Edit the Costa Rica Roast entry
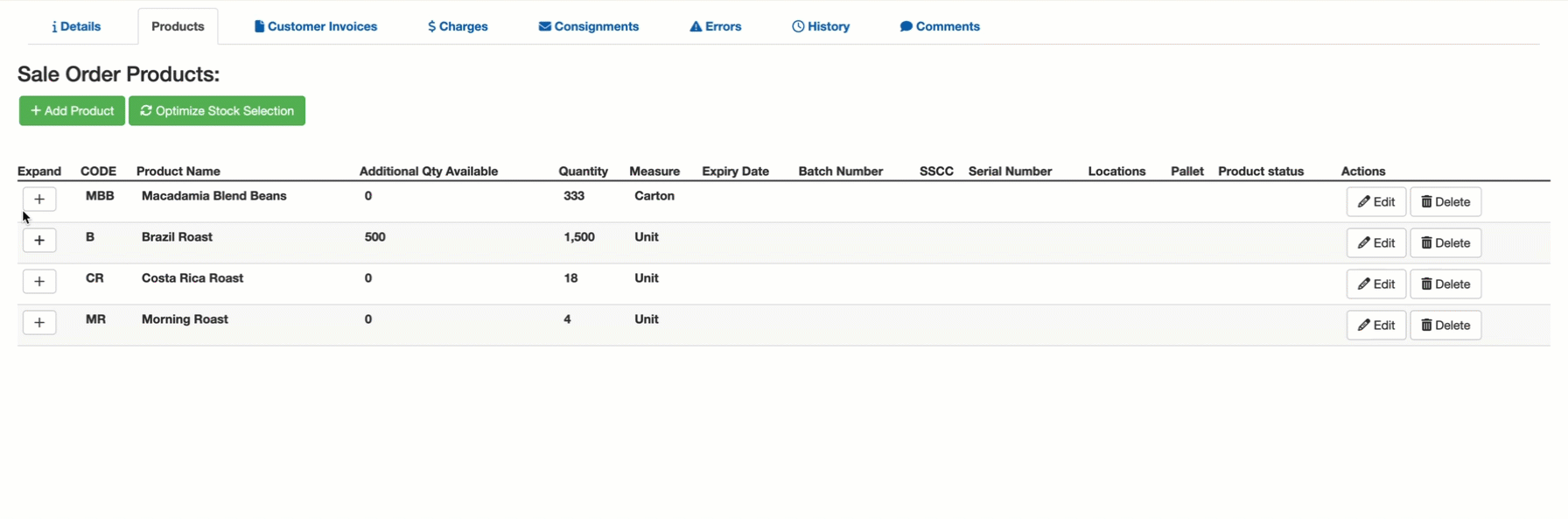This screenshot has width=1568, height=519. click(x=1375, y=284)
